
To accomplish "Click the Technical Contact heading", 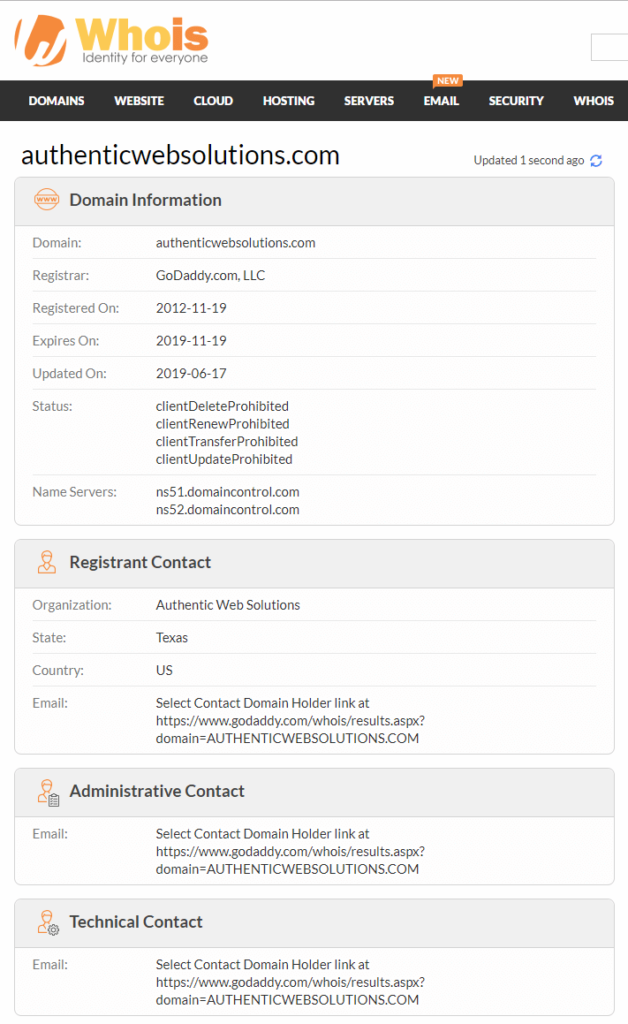I will [x=136, y=921].
